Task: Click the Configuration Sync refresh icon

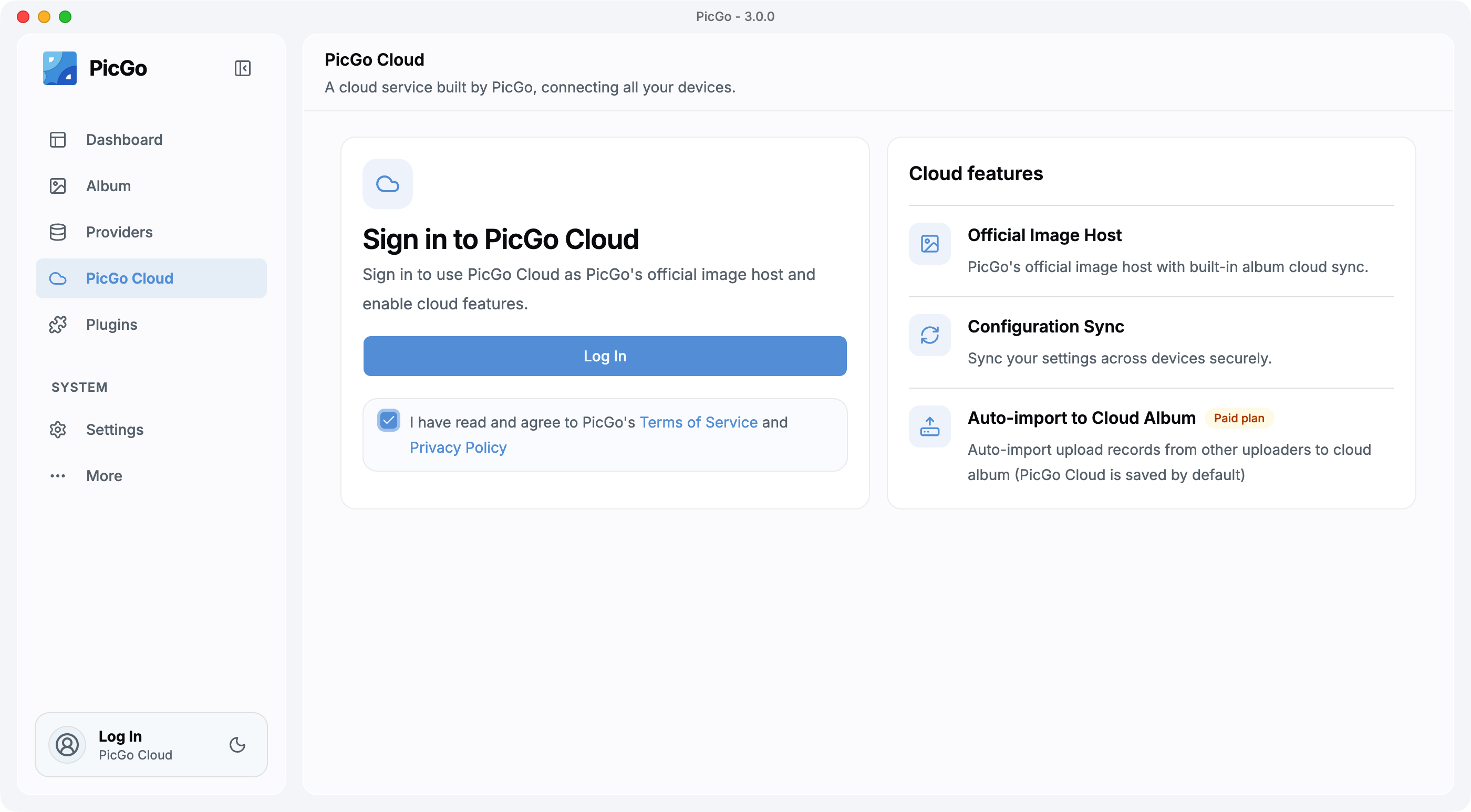Action: [x=930, y=336]
